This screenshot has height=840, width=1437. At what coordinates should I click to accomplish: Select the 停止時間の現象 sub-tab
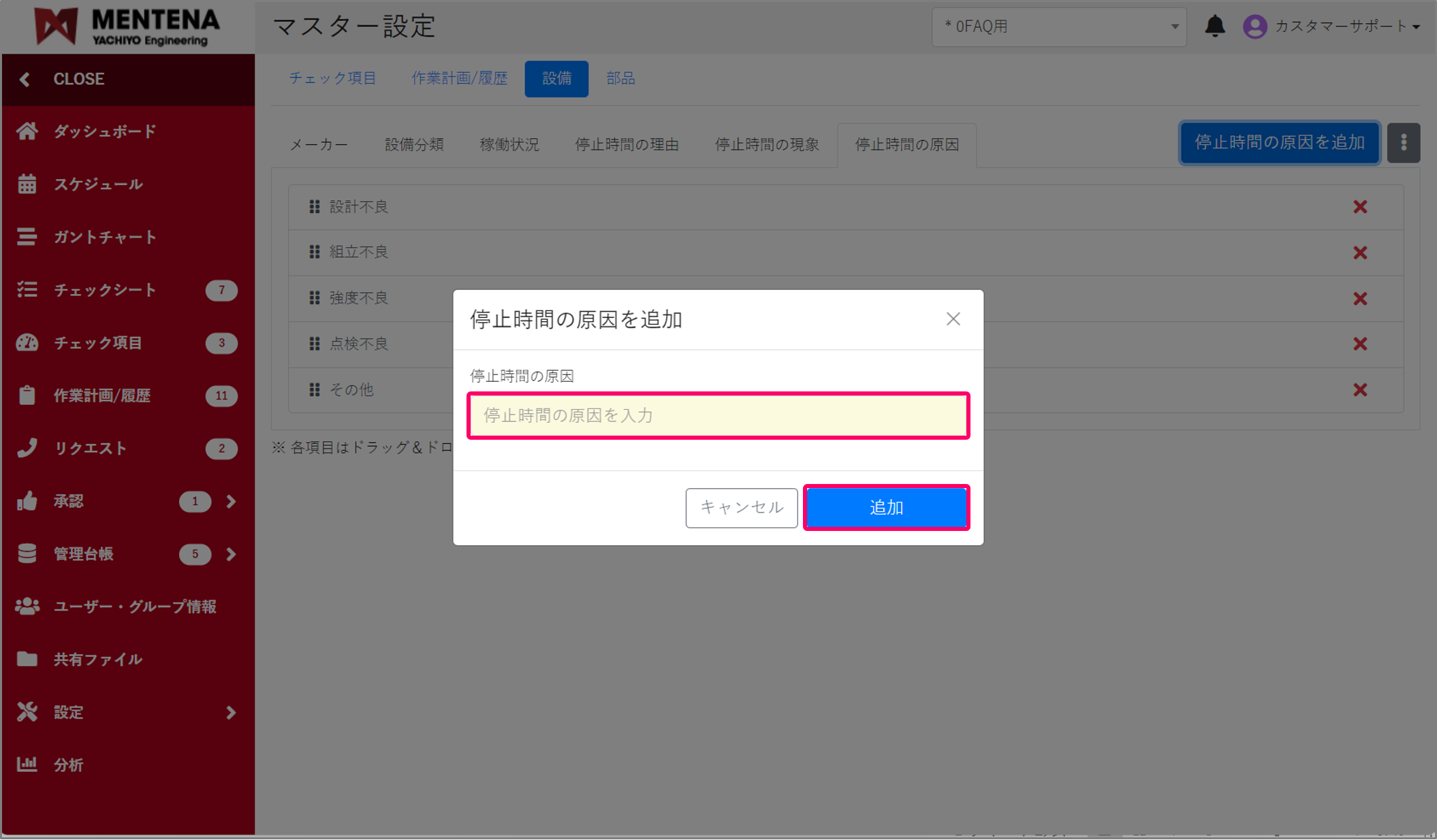tap(766, 144)
